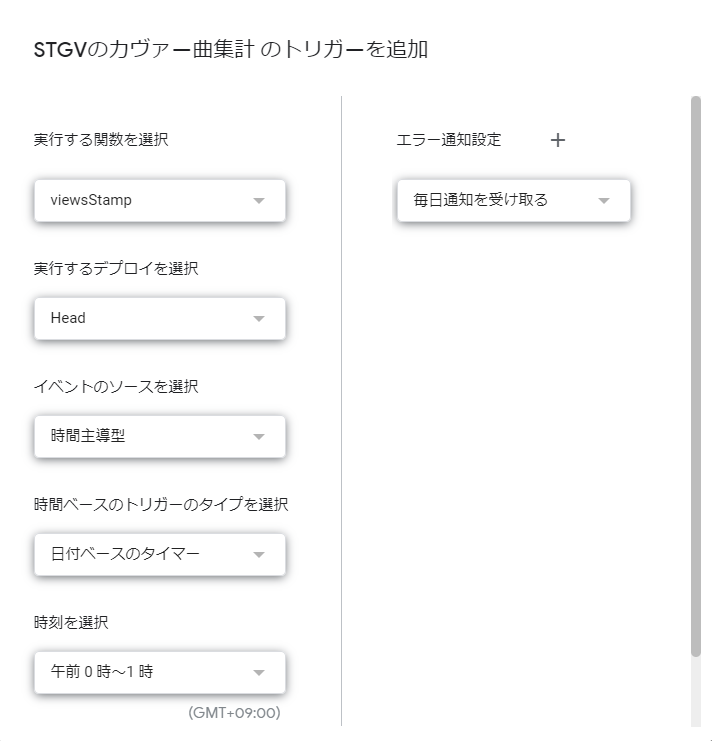Click the arrow icon on the 時間主導型 field
This screenshot has height=741, width=712.
(x=259, y=436)
